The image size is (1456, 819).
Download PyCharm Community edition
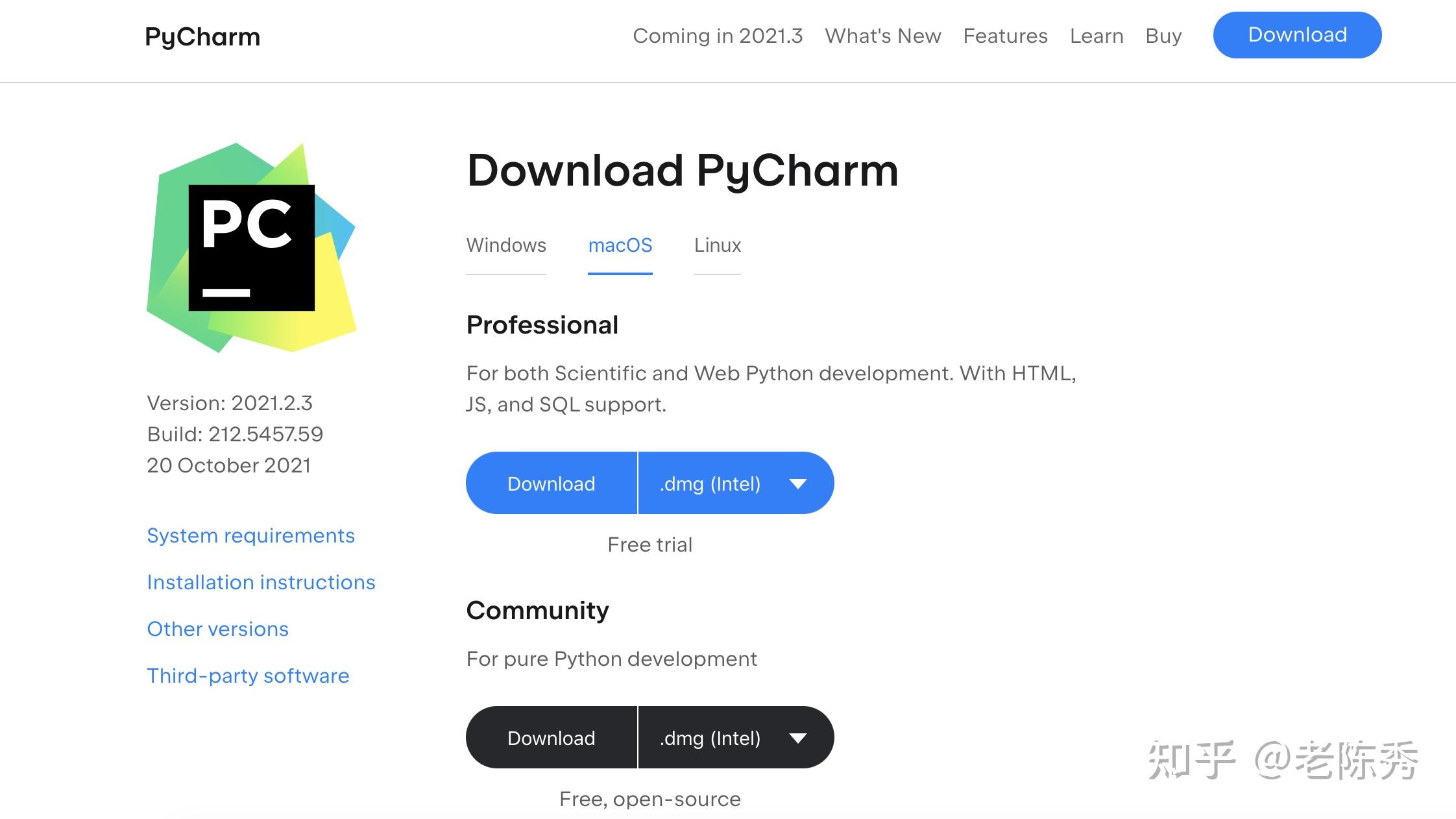pos(551,737)
